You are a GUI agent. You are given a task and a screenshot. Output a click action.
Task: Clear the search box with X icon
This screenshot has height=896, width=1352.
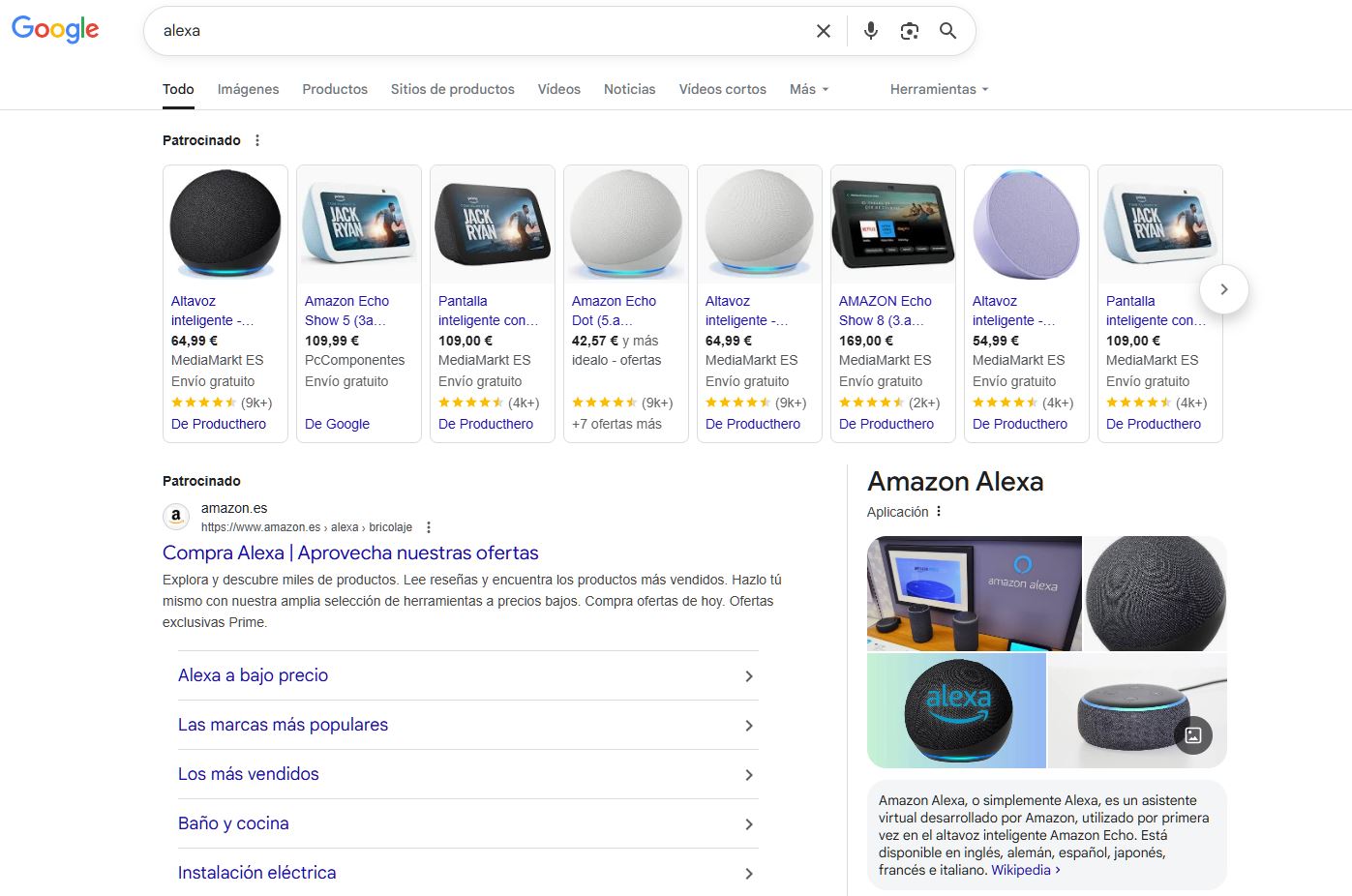(x=824, y=31)
